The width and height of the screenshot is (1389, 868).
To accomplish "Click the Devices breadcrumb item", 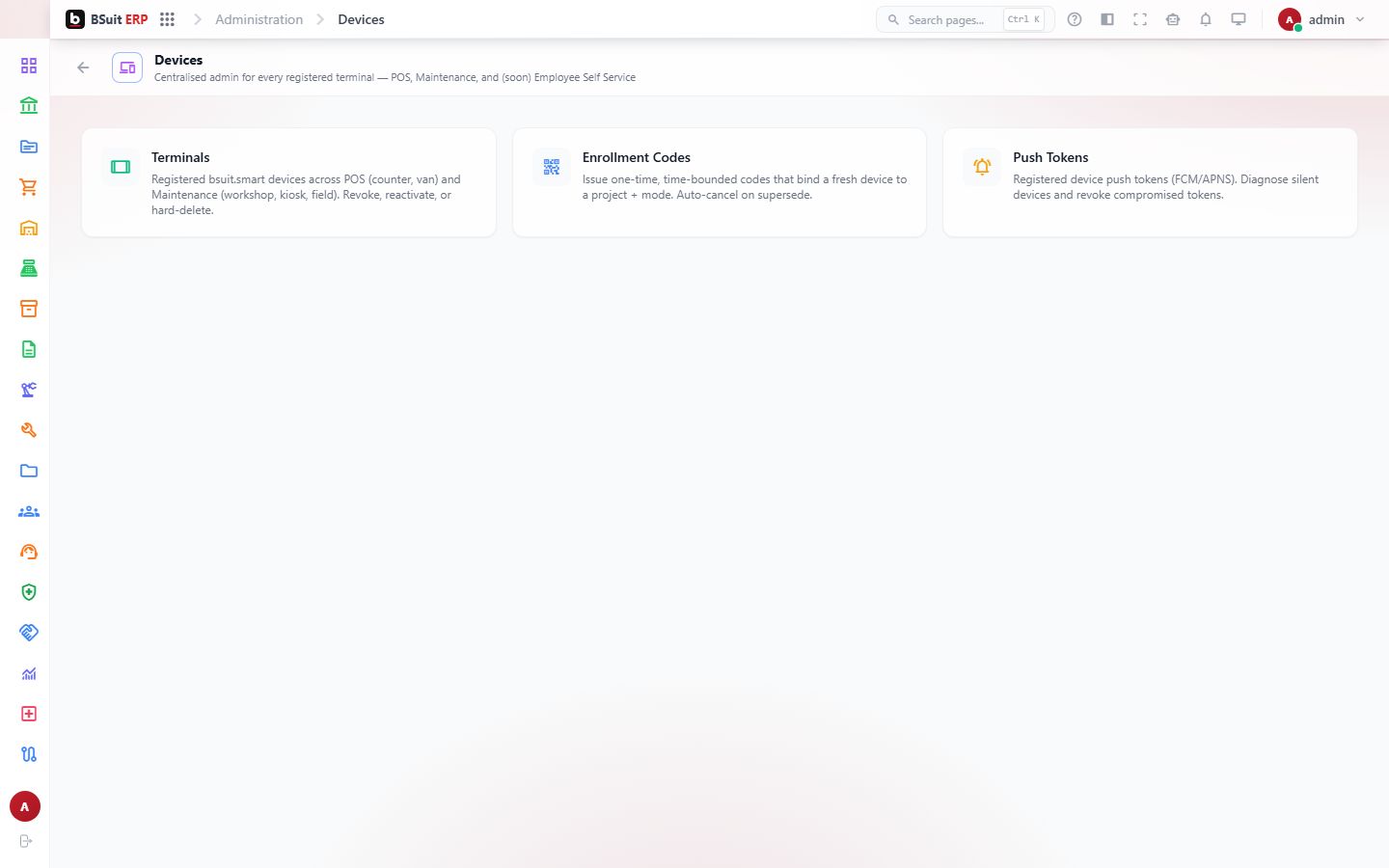I will tap(361, 19).
